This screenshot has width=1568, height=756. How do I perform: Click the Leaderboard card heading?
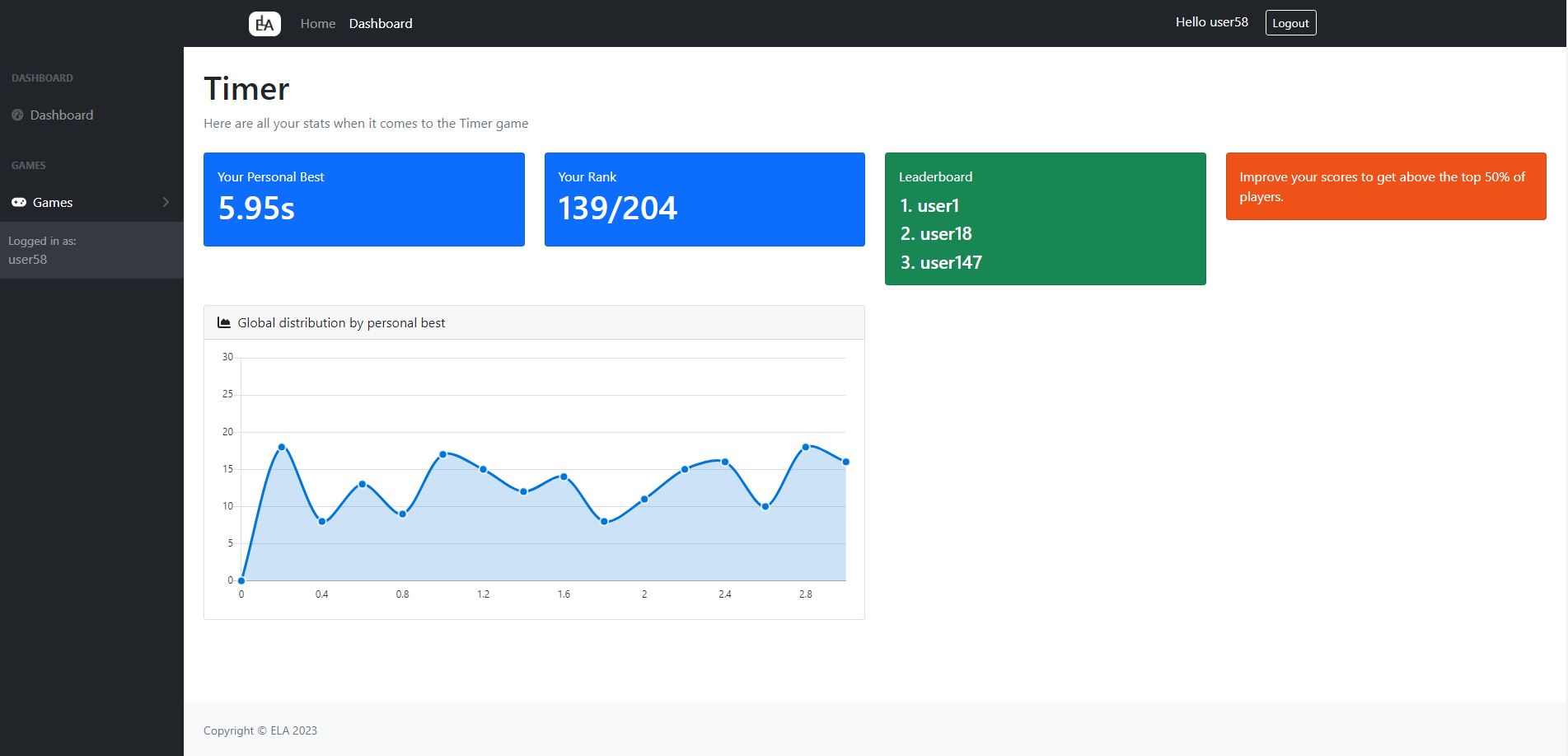point(935,176)
